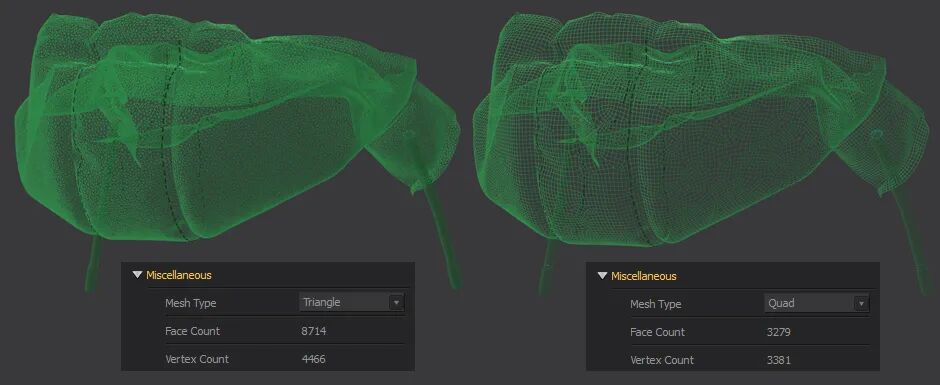This screenshot has width=940, height=385.
Task: Collapse the right Miscellaneous section triangle
Action: [x=602, y=276]
